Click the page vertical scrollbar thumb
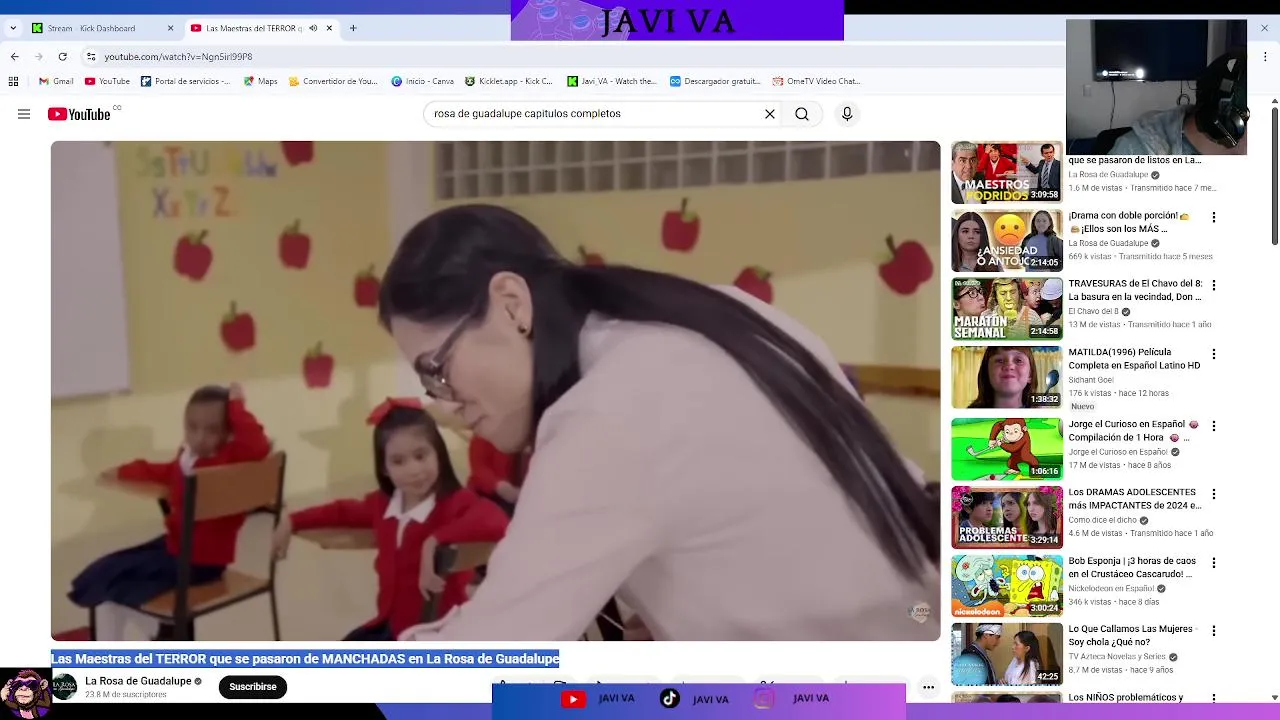 pos(1274,176)
